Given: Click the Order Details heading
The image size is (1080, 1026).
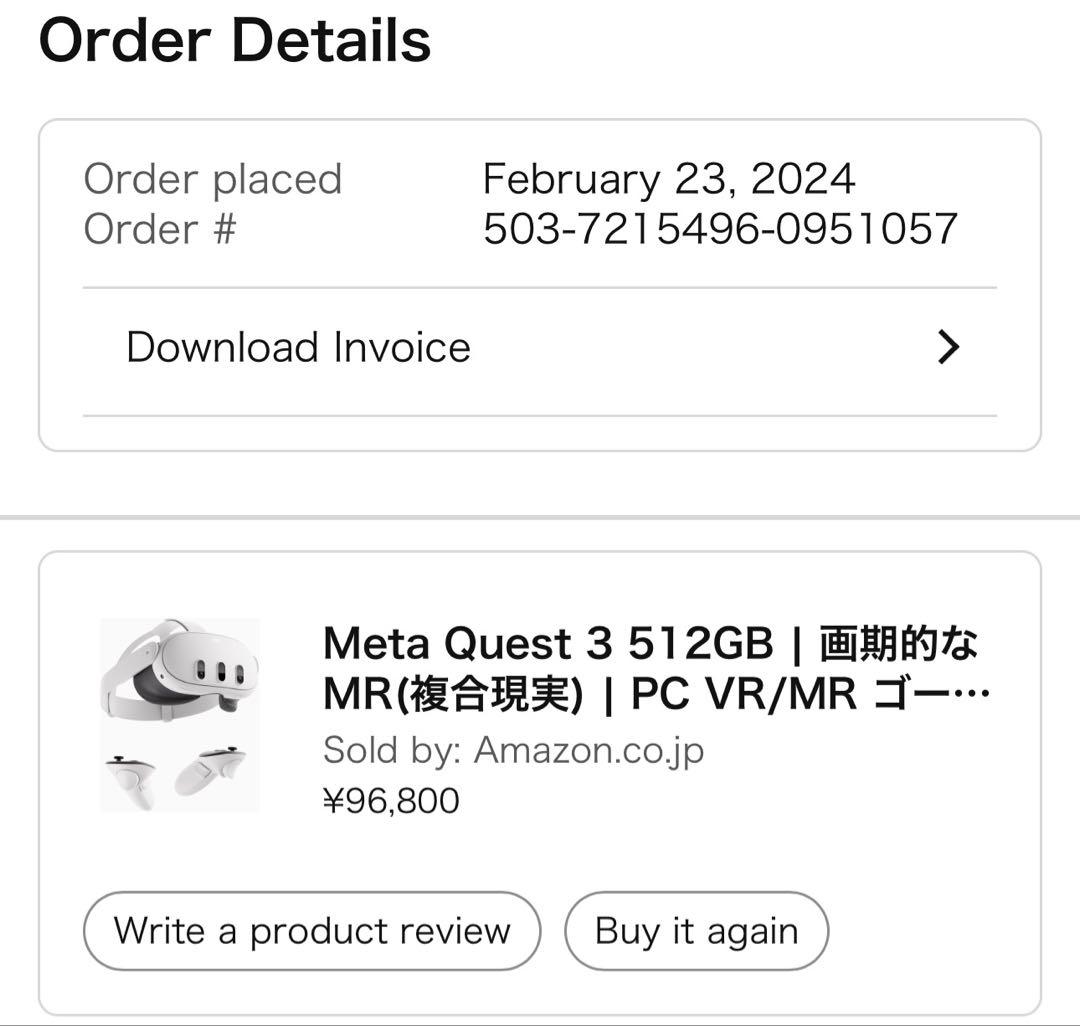Looking at the screenshot, I should tap(234, 40).
